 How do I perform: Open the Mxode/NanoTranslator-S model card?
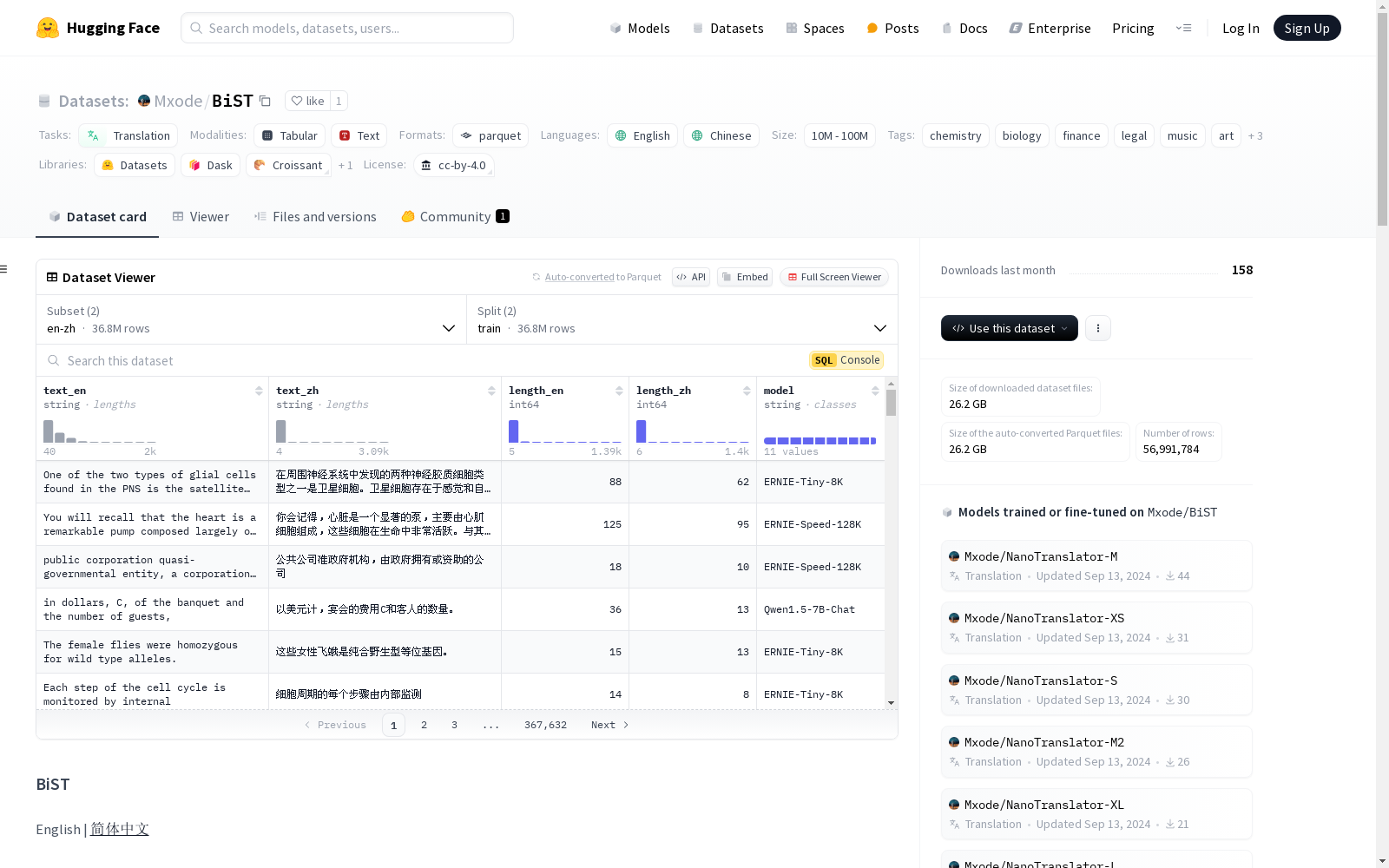coord(1096,690)
